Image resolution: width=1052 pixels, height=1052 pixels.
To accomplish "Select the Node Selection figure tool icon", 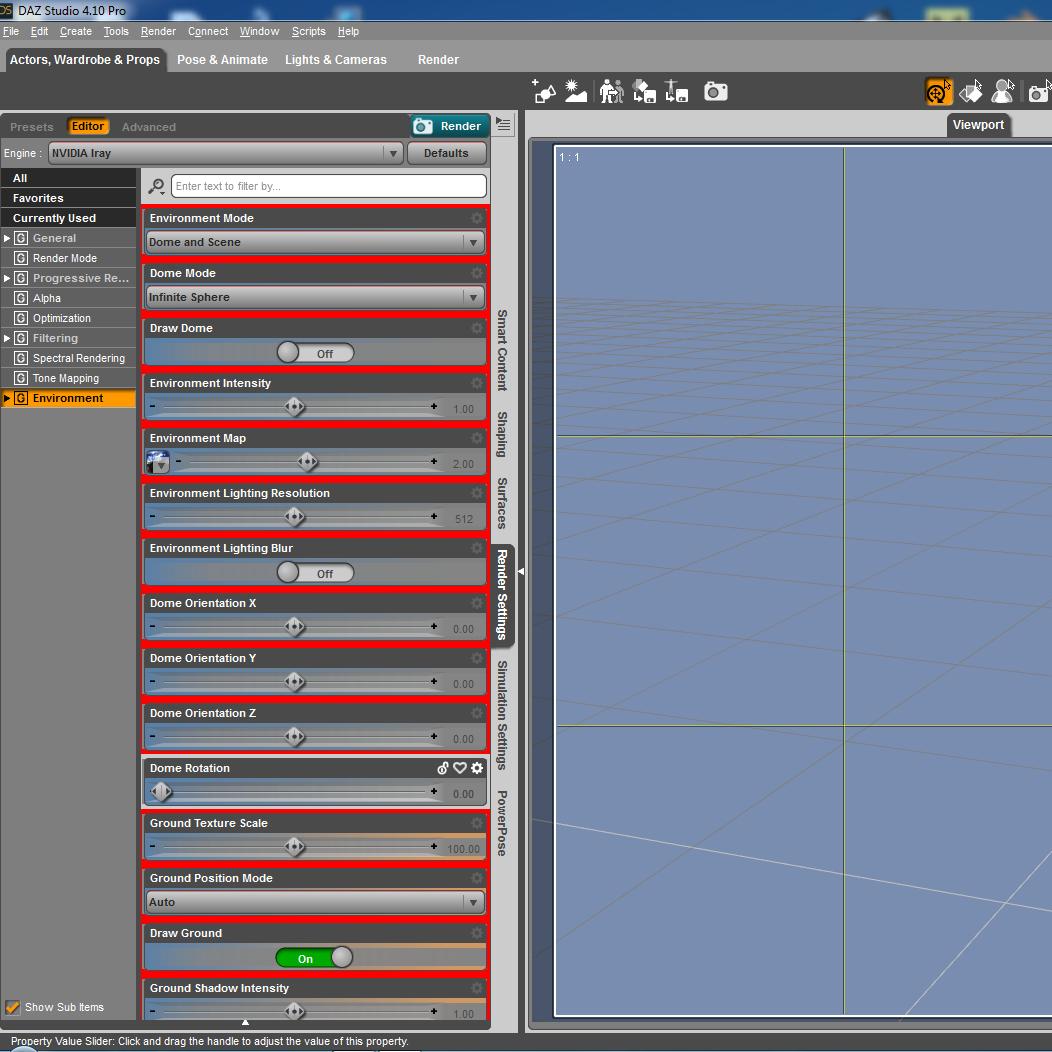I will click(1003, 92).
